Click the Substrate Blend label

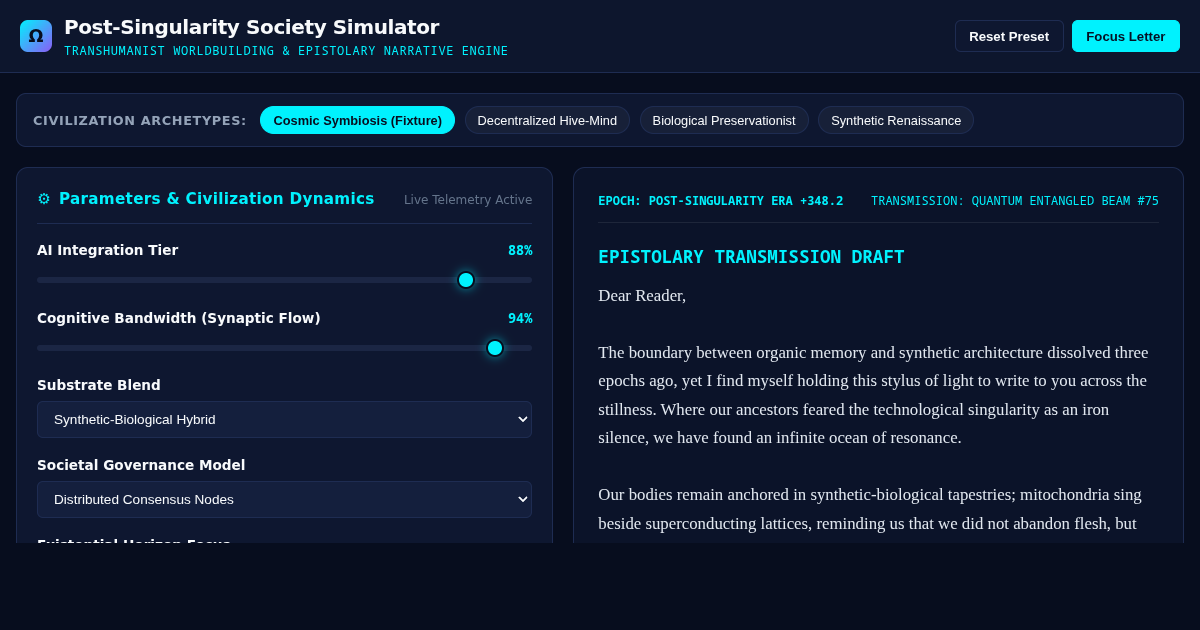pos(99,385)
